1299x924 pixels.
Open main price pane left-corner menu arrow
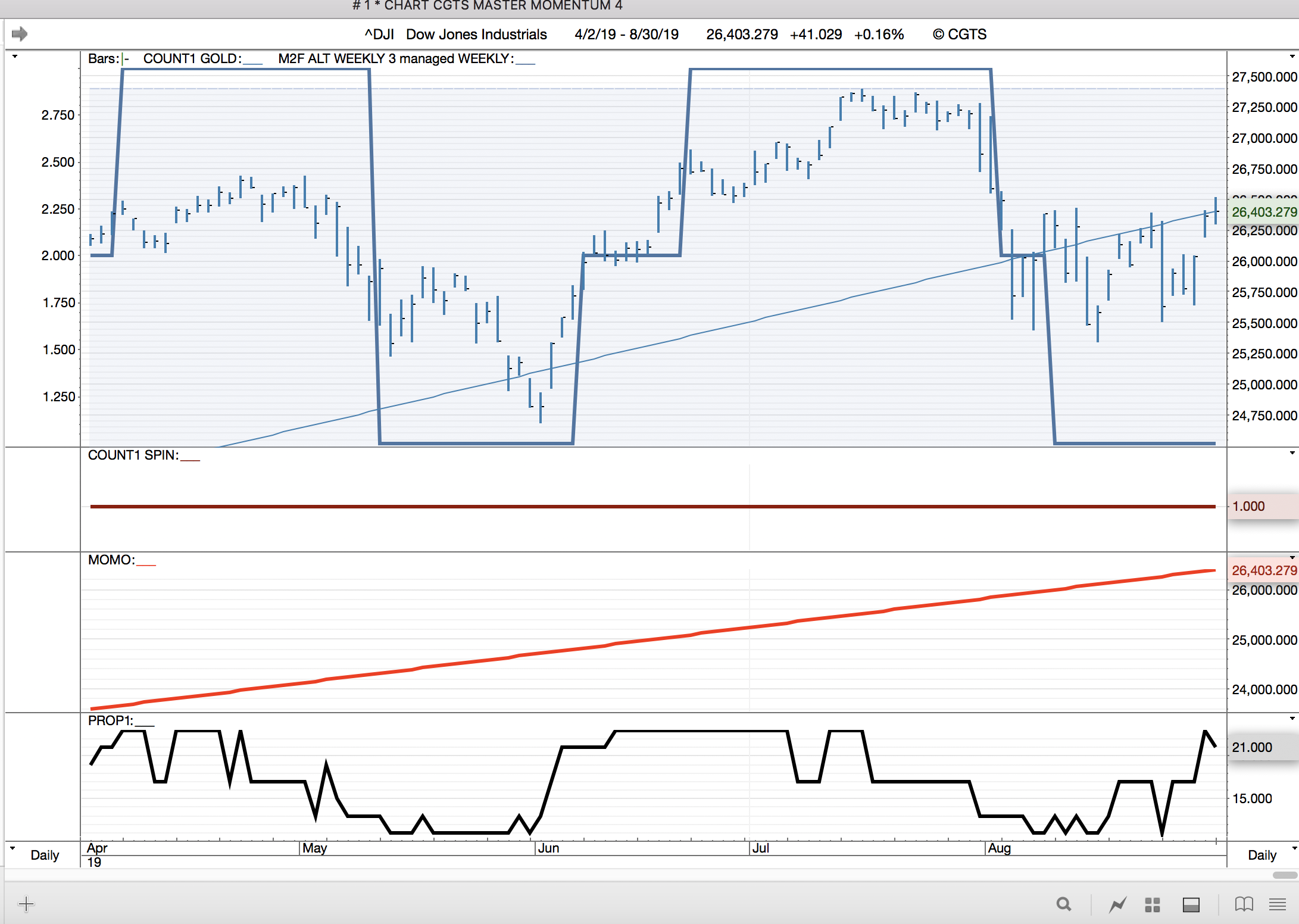[x=15, y=57]
